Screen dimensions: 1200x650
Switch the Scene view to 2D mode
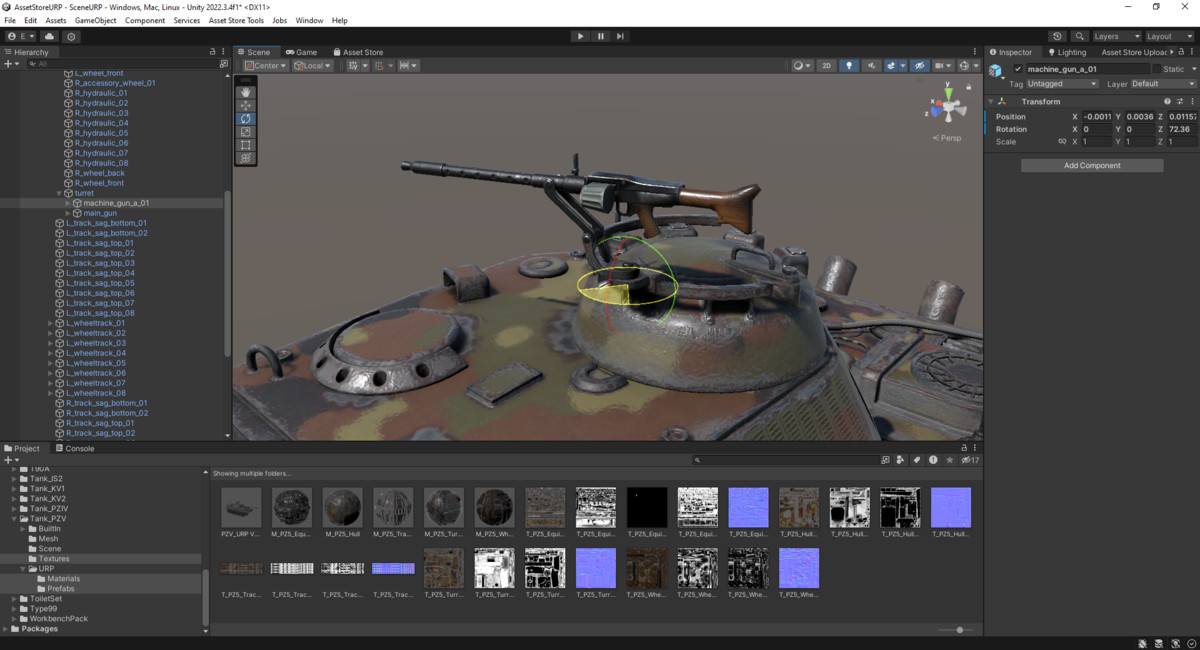(826, 64)
